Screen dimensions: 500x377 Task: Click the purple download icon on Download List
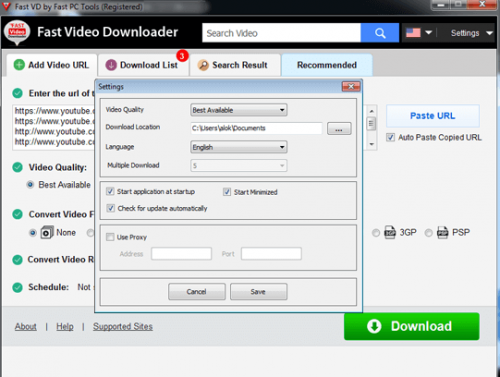click(111, 65)
